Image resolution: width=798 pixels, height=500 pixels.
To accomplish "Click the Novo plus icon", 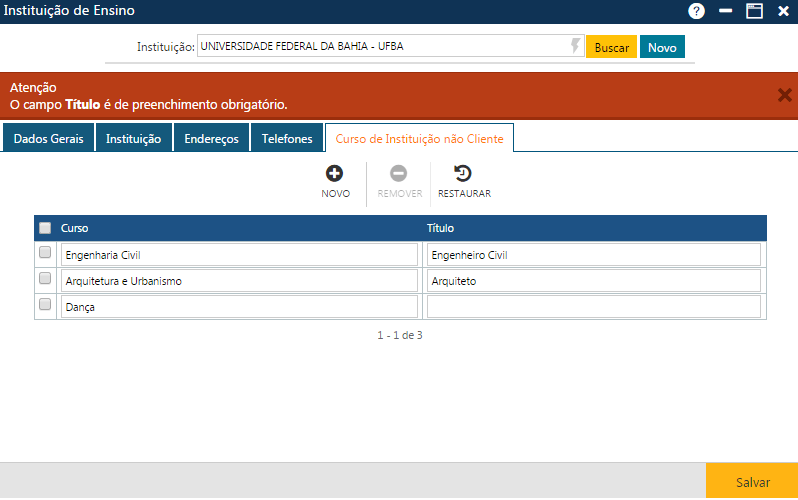I will [335, 174].
